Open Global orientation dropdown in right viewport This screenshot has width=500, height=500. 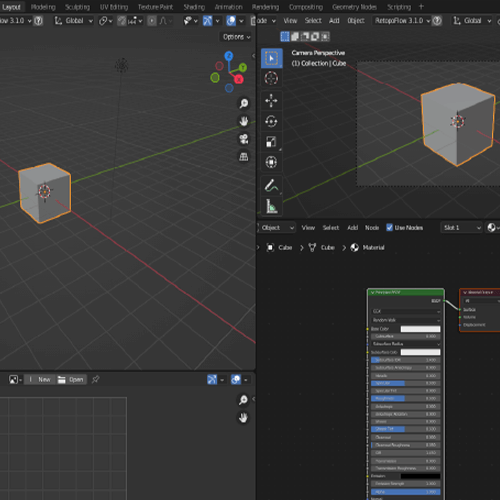point(472,21)
